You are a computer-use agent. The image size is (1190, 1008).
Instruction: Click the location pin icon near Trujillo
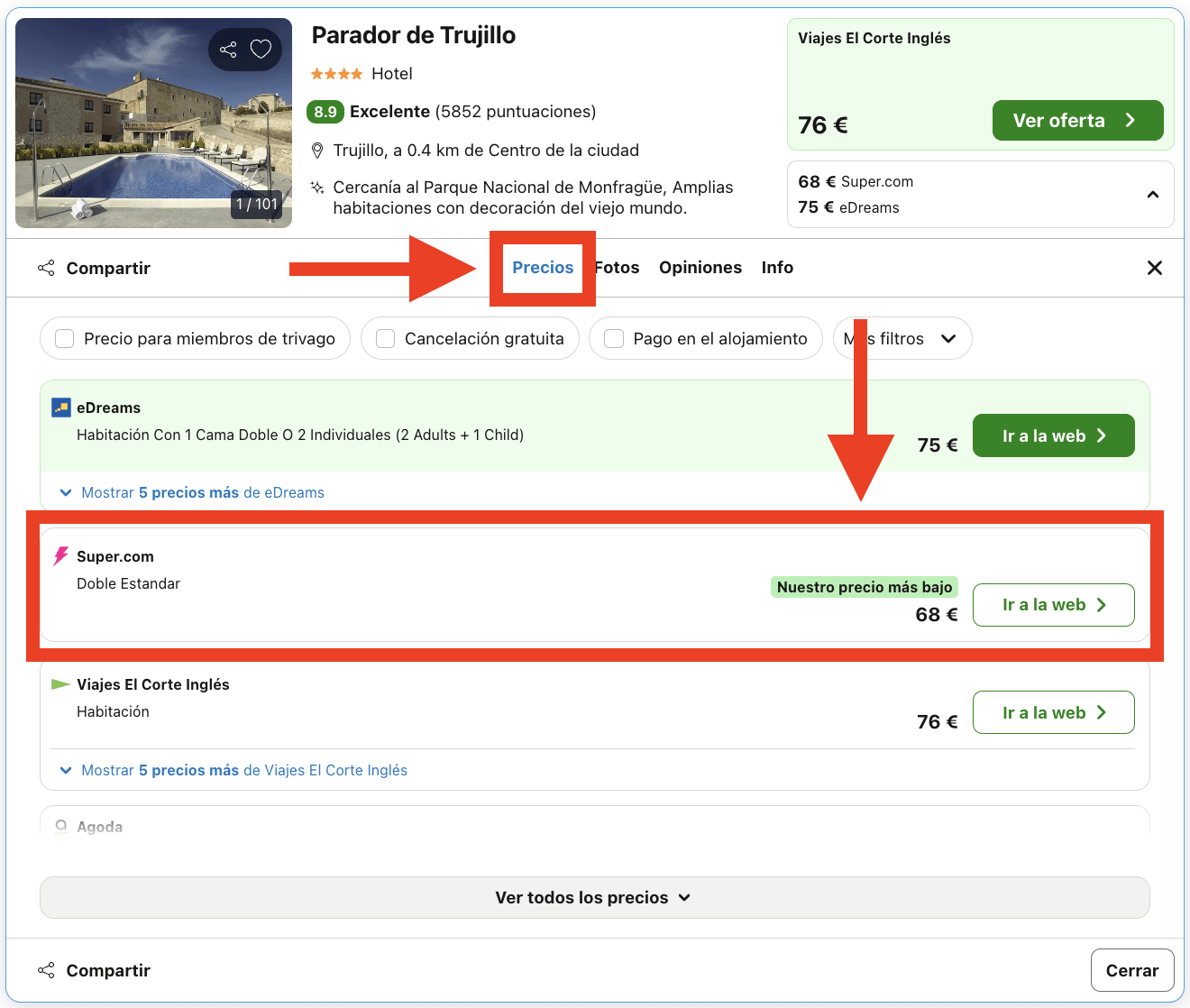click(317, 151)
